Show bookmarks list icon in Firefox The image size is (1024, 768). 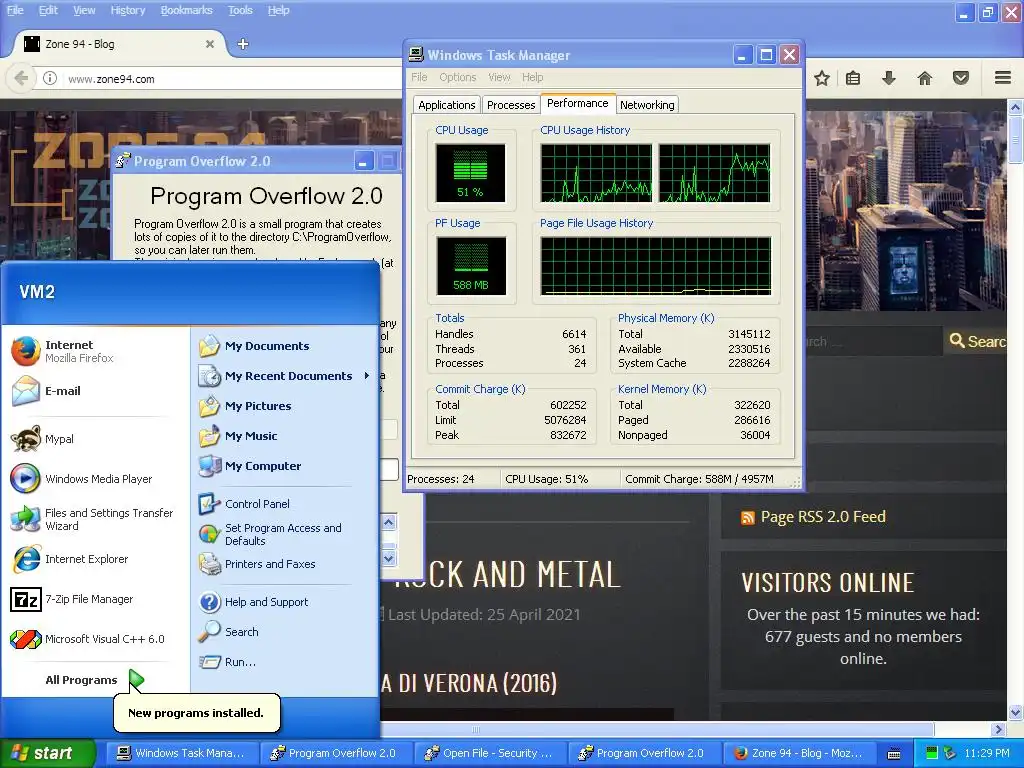pyautogui.click(x=853, y=78)
